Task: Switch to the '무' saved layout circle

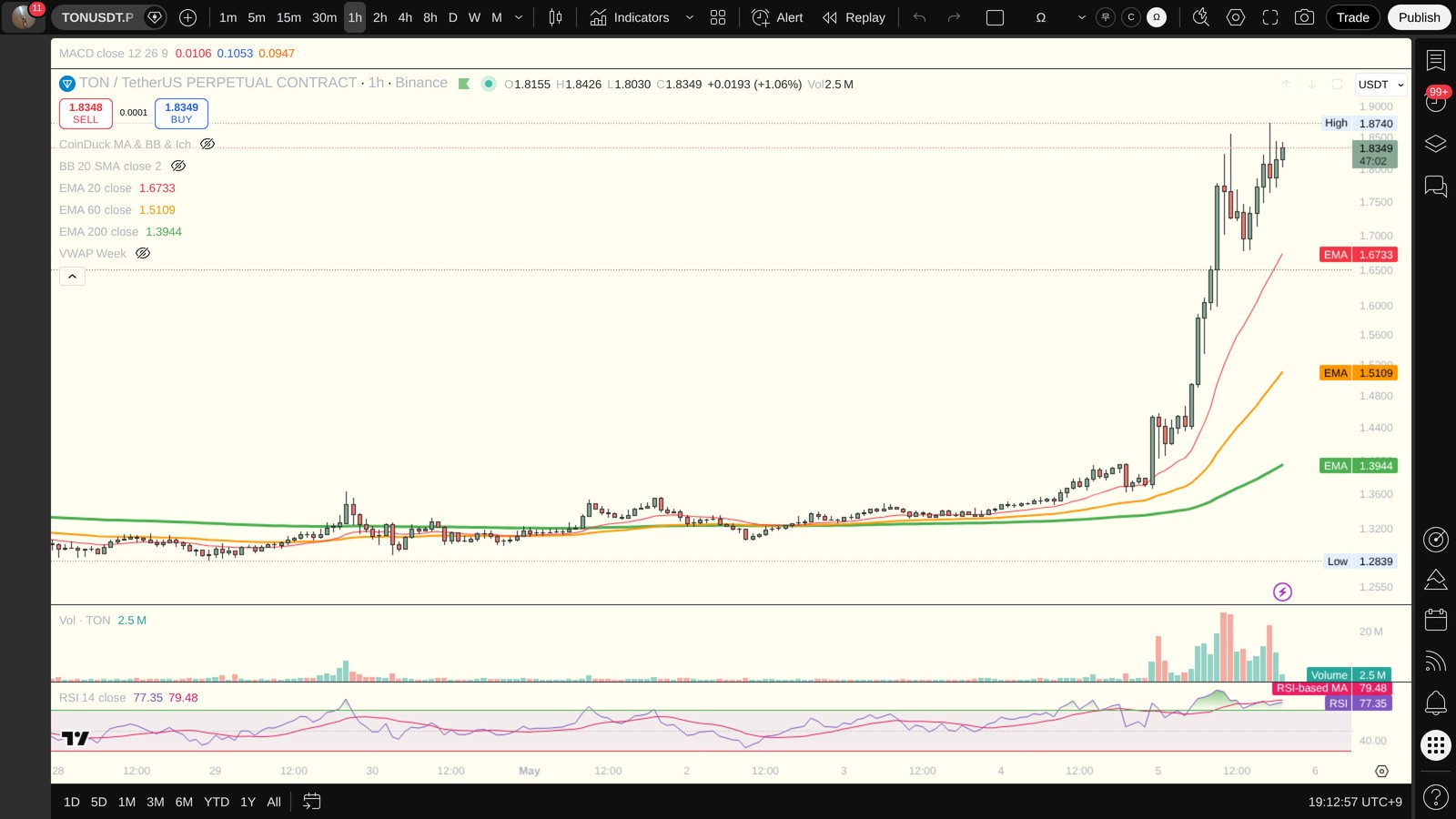Action: 1106,17
